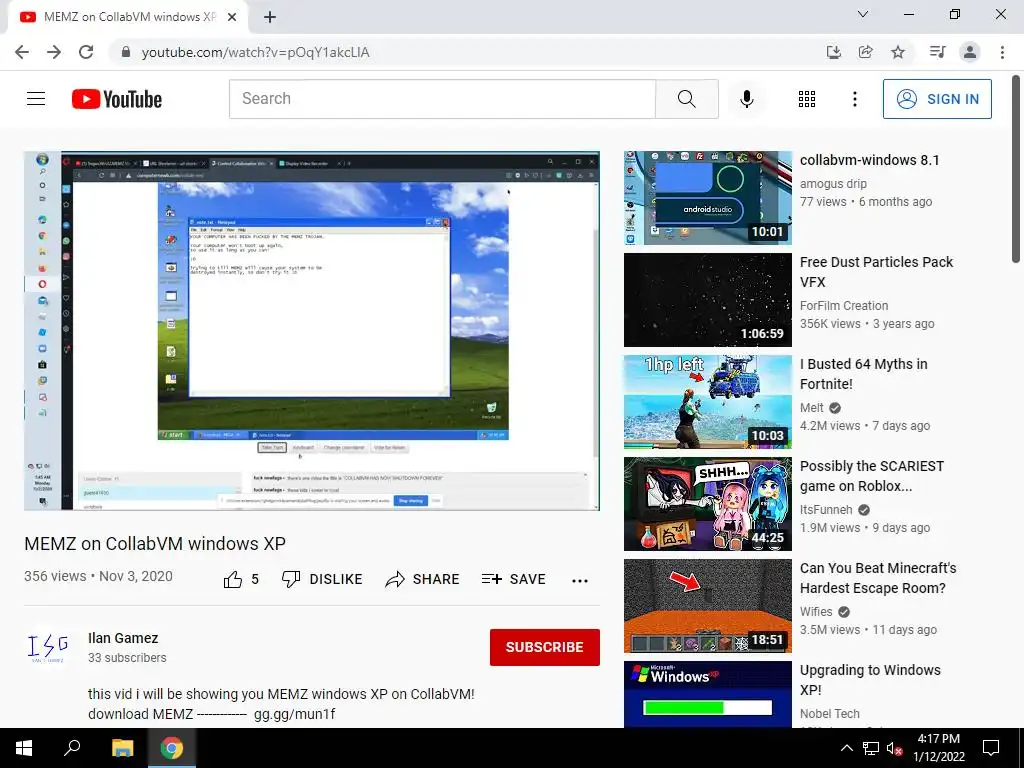Viewport: 1024px width, 768px height.
Task: Click 'Can You Beat Minecraft's Hardest Escape Room?' title
Action: click(878, 577)
